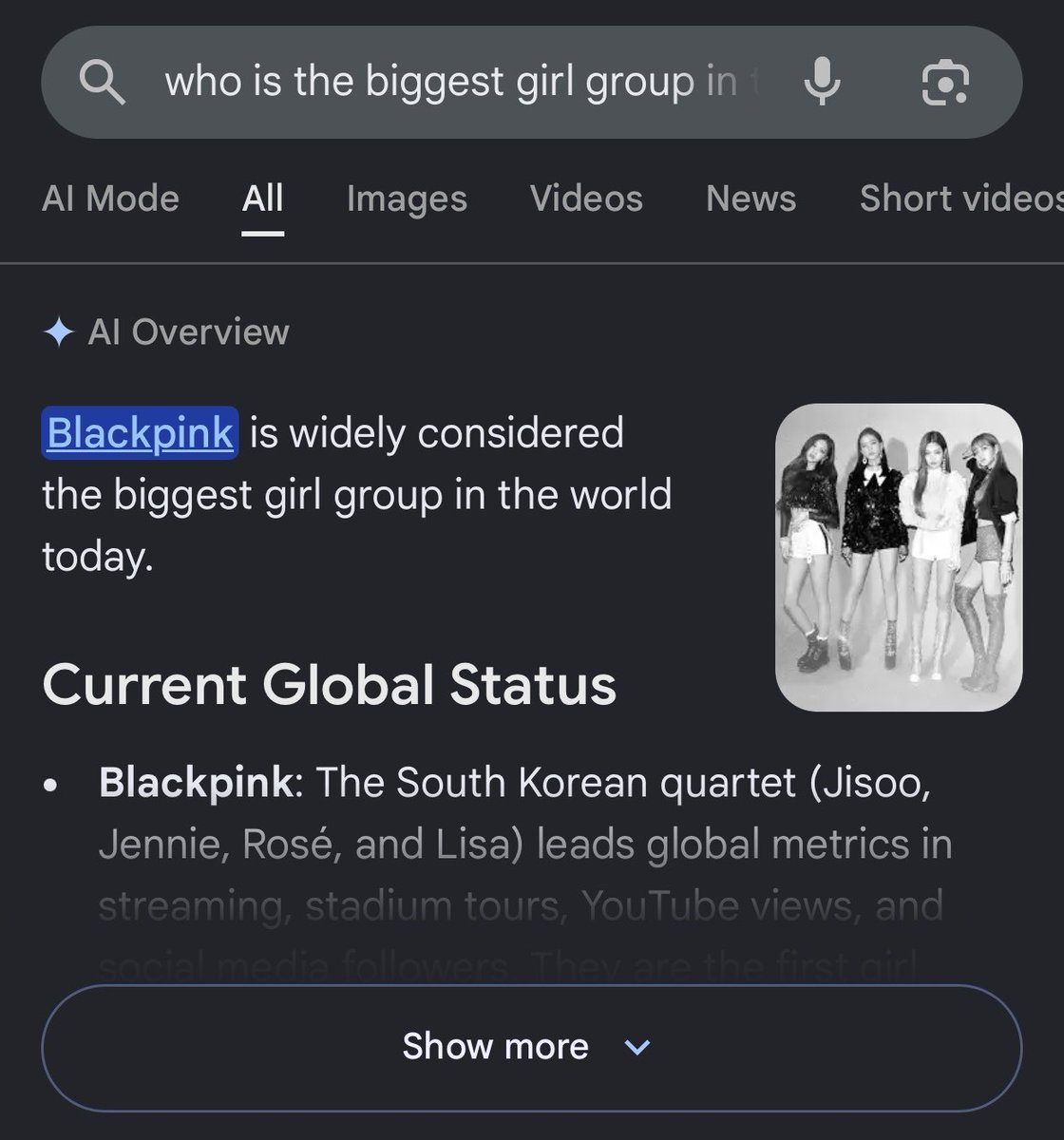Switch to the AI Mode tab
Image resolution: width=1064 pixels, height=1140 pixels.
tap(110, 199)
